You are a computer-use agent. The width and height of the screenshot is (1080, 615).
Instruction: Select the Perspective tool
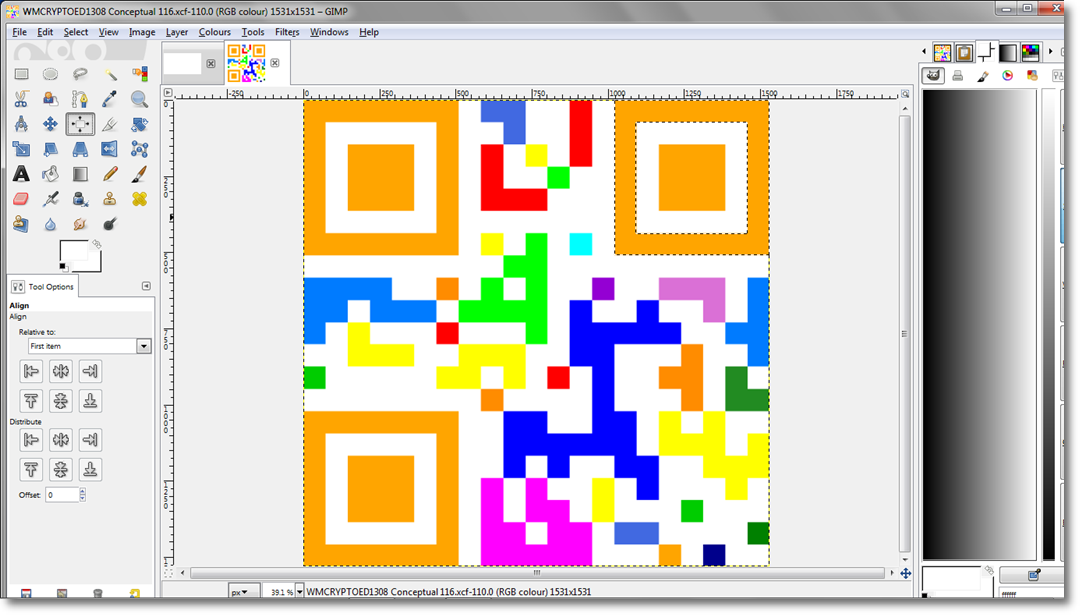80,149
